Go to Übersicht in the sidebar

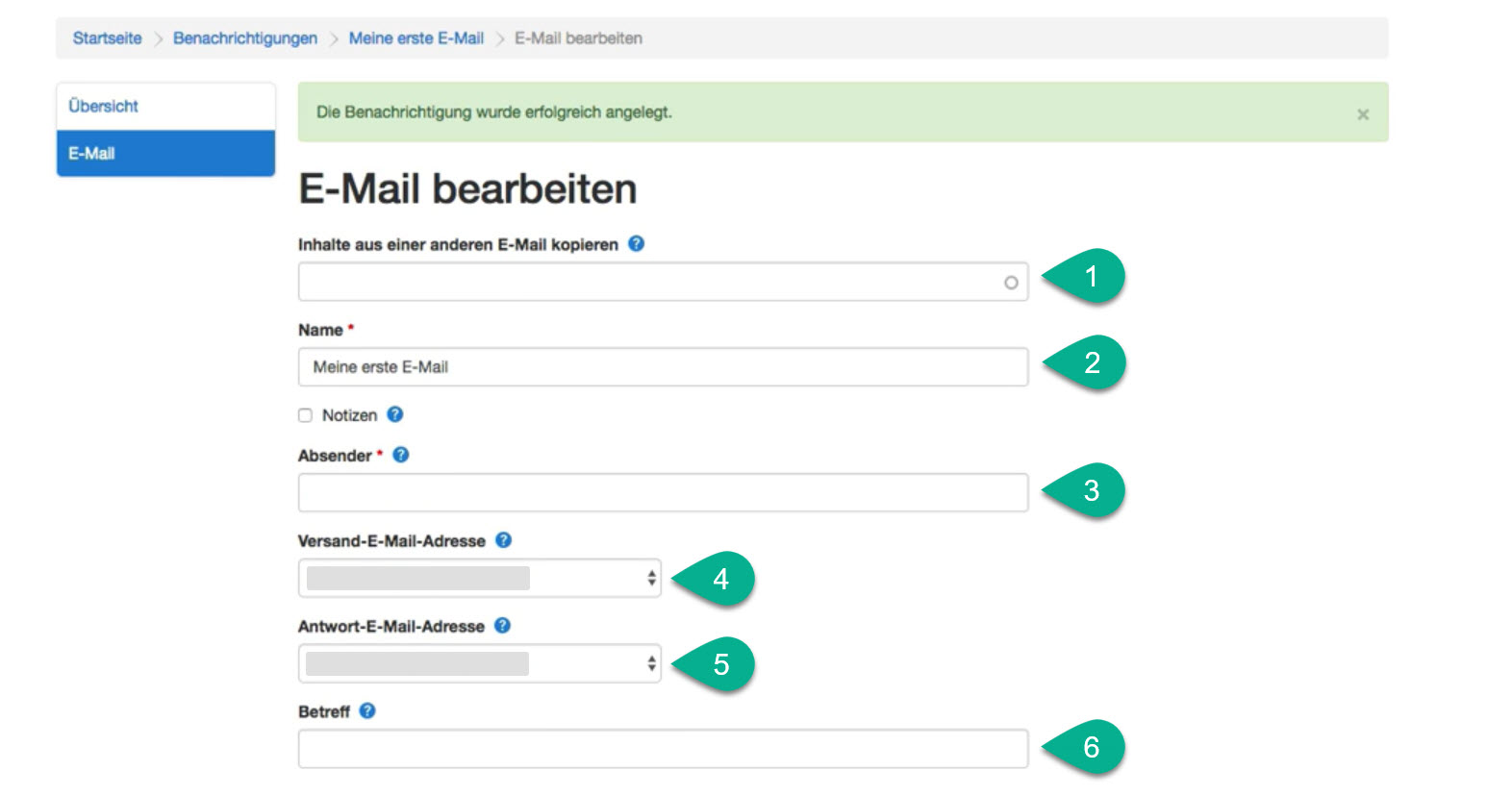[165, 107]
